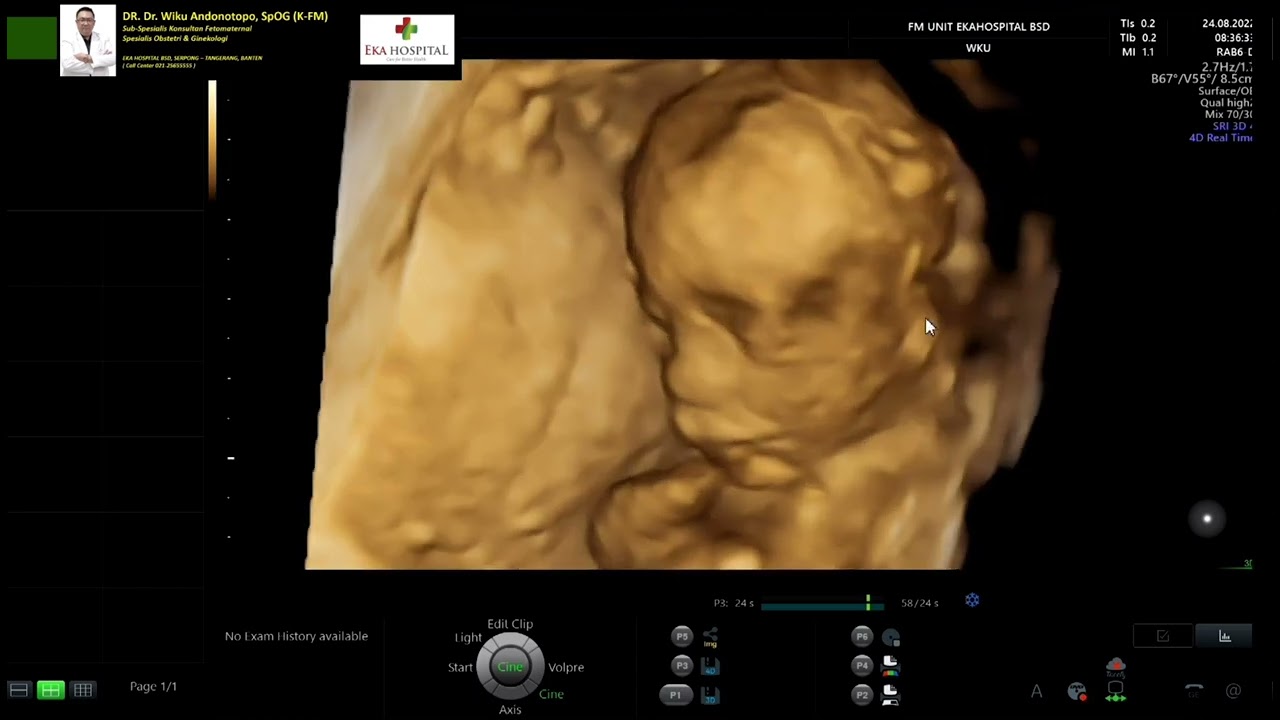Select the multi-column grid clipboard layout icon
Screen dimensions: 1280x720
[83, 690]
